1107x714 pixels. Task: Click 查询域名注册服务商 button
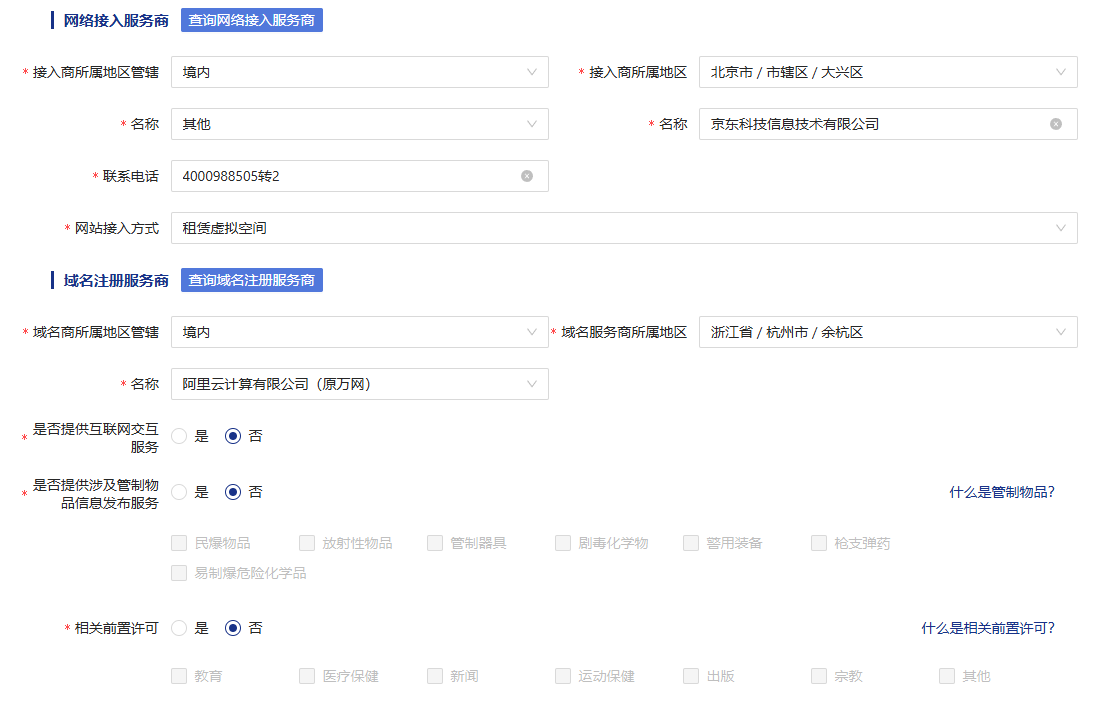(x=251, y=280)
